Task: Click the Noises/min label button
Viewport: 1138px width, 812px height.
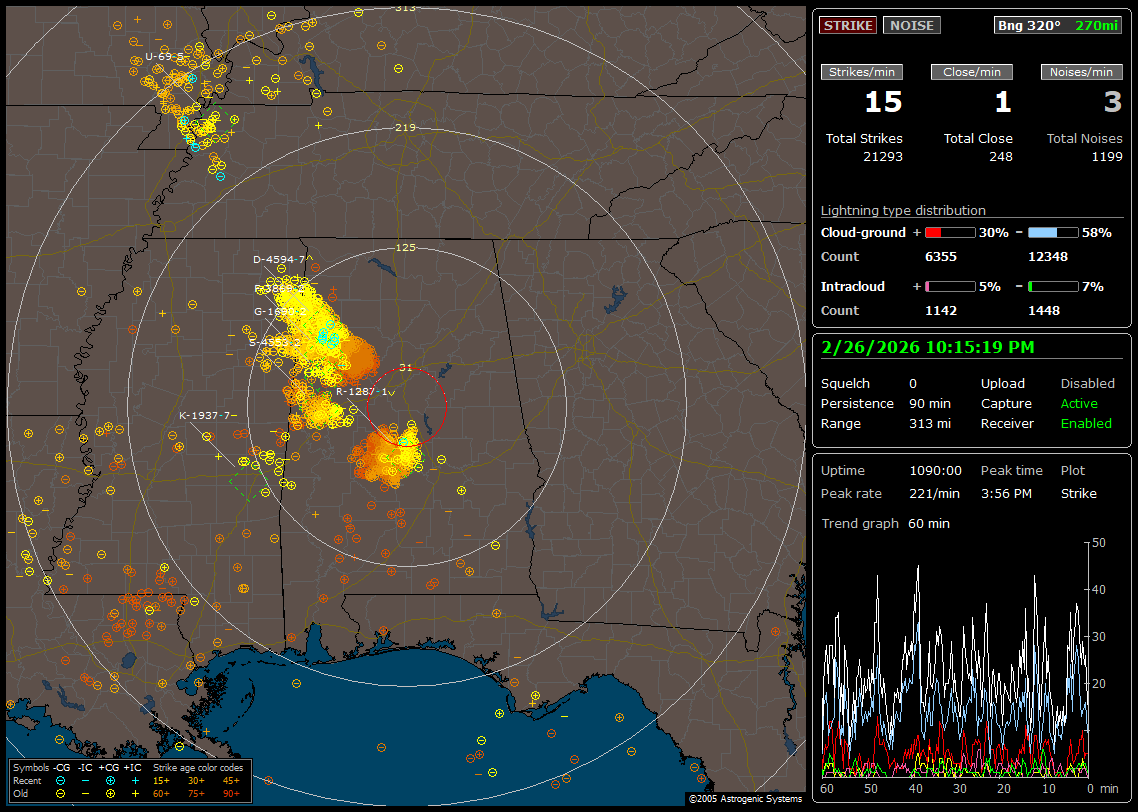Action: (x=1081, y=72)
